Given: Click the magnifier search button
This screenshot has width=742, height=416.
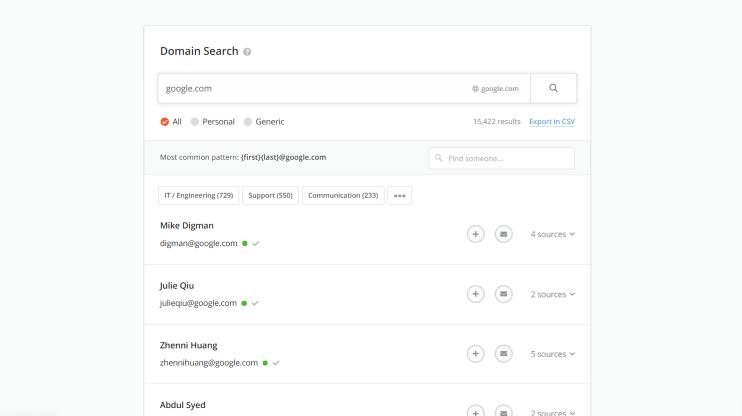Looking at the screenshot, I should 553,88.
